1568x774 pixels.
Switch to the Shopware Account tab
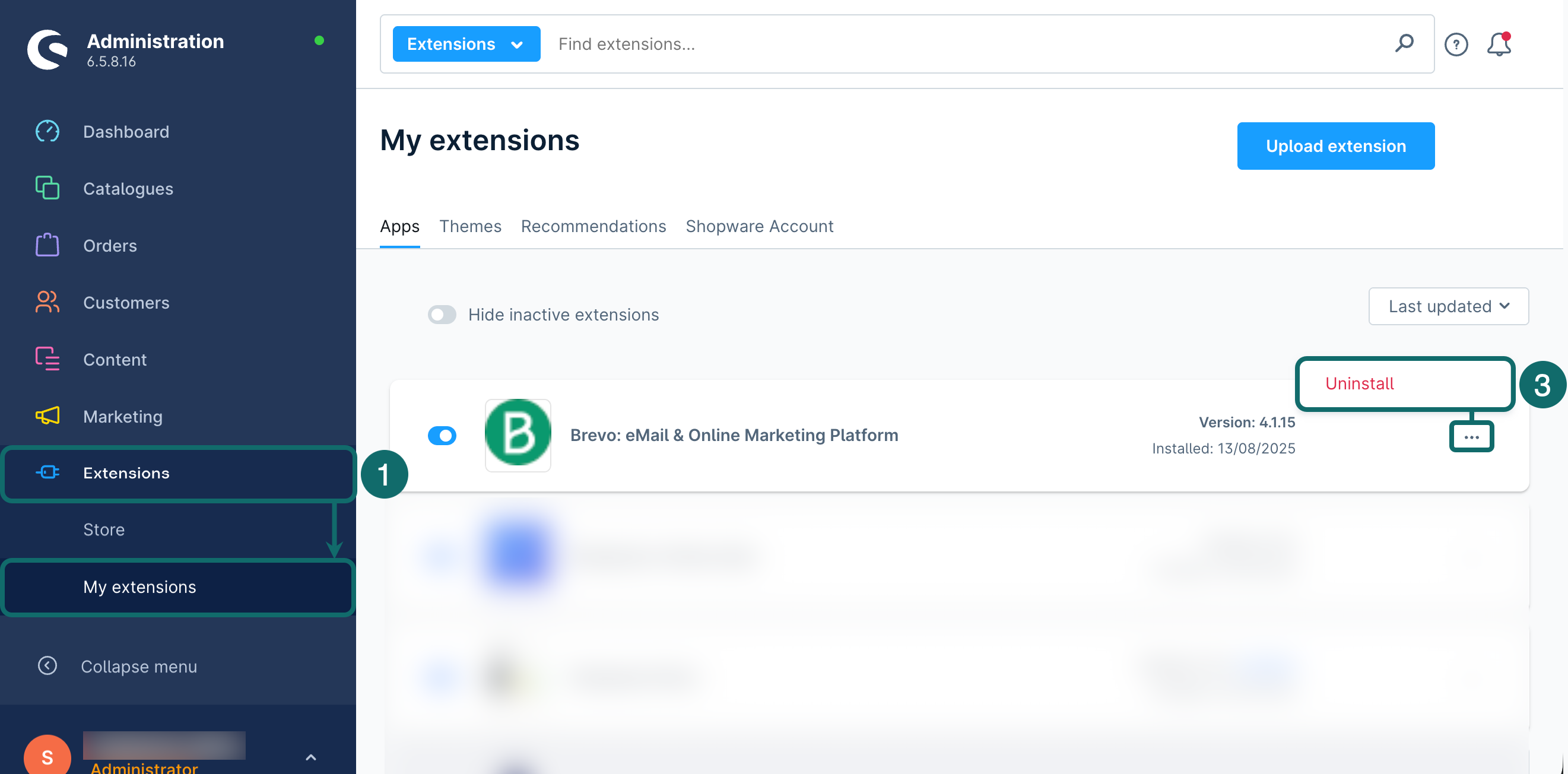pos(760,226)
